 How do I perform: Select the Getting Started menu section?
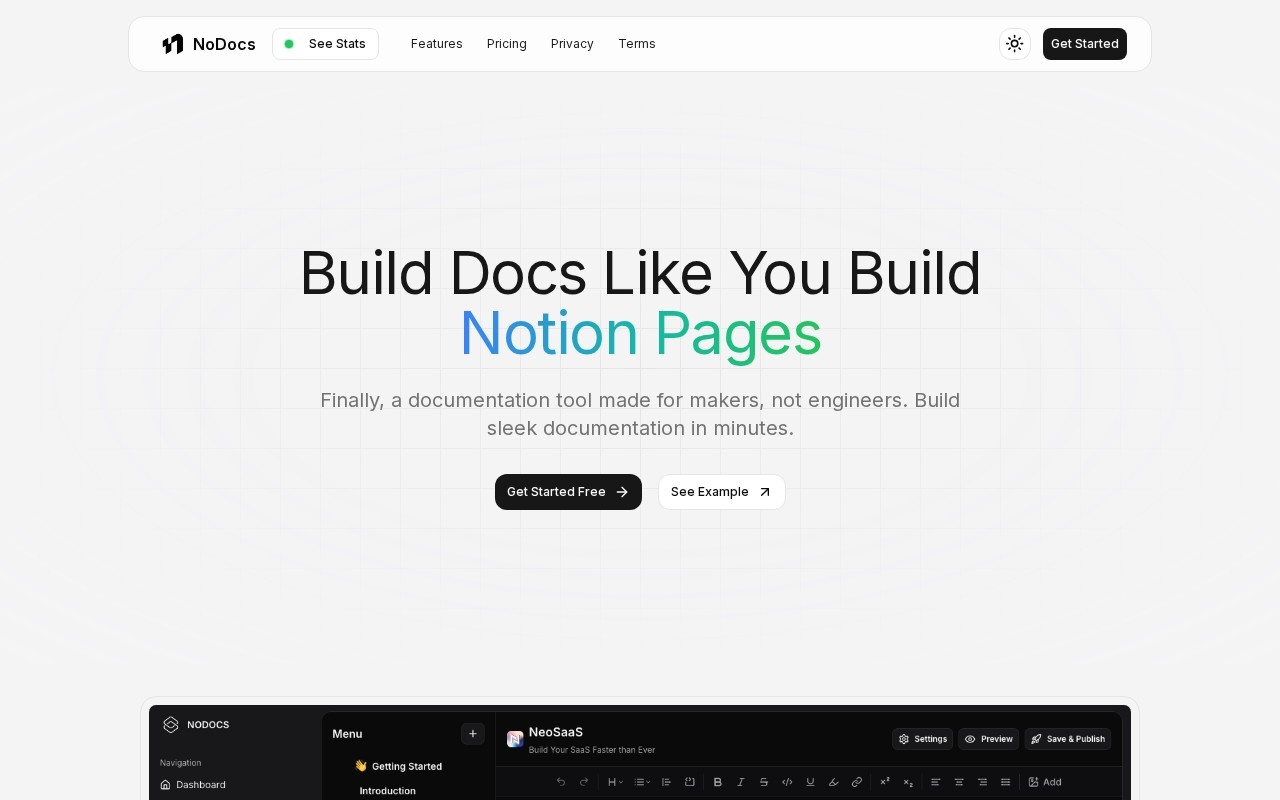click(x=398, y=766)
